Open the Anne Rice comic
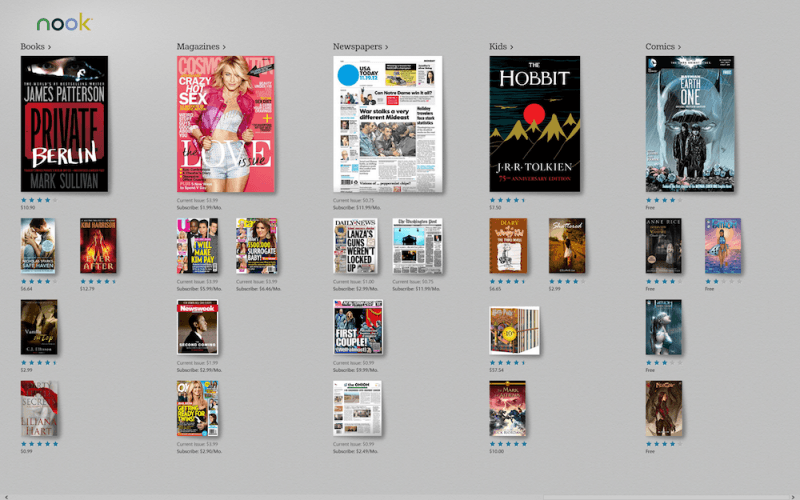Viewport: 800px width, 500px height. 663,246
